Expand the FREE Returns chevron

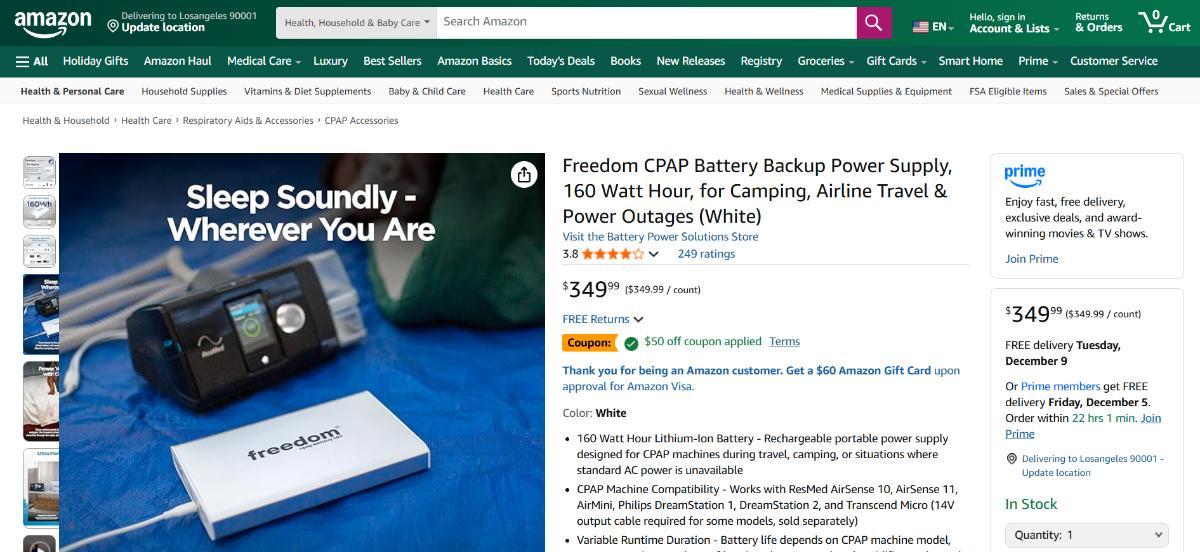coord(638,320)
